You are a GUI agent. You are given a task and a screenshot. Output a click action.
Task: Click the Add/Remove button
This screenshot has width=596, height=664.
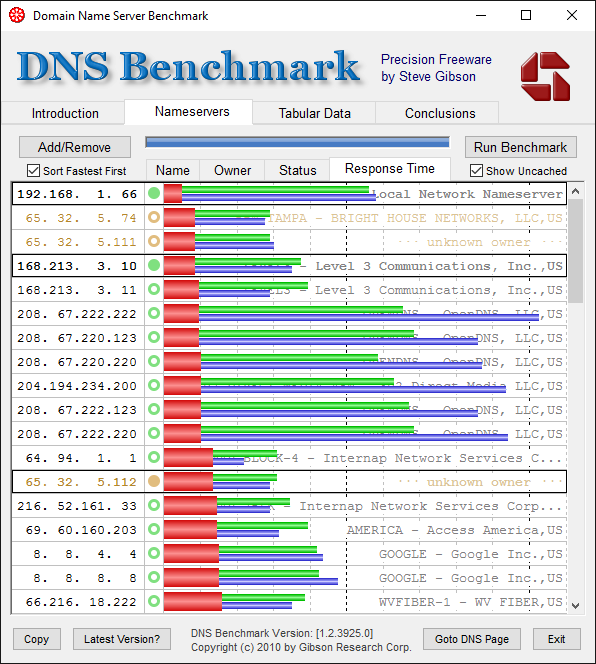[75, 147]
